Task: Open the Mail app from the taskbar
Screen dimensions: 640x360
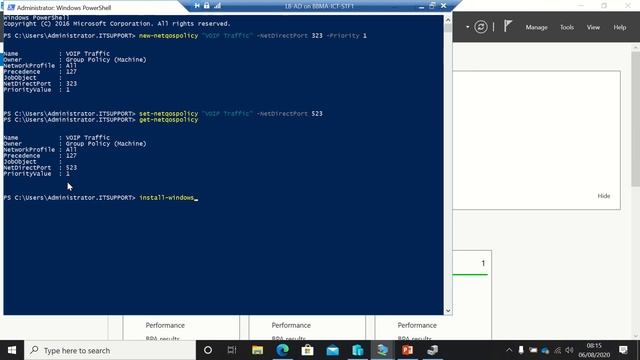Action: click(x=332, y=350)
